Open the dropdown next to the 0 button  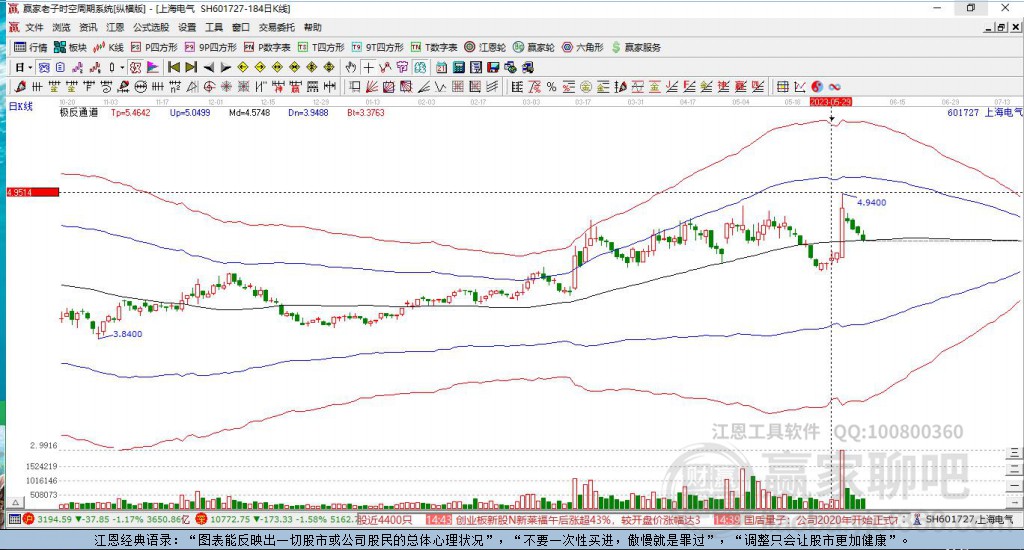coord(122,67)
